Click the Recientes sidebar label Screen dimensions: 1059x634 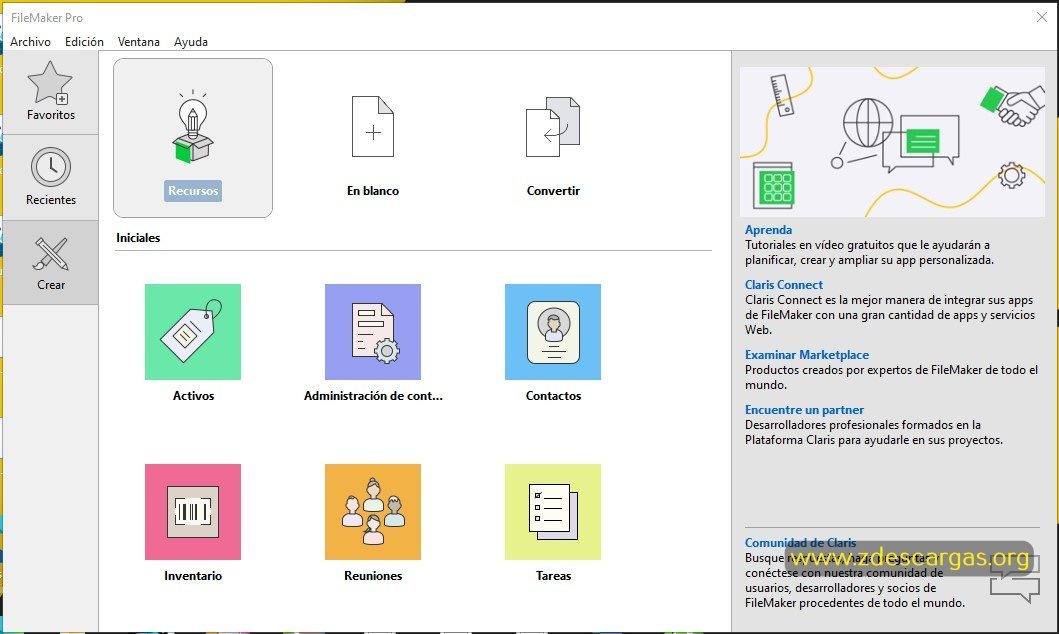[x=51, y=200]
